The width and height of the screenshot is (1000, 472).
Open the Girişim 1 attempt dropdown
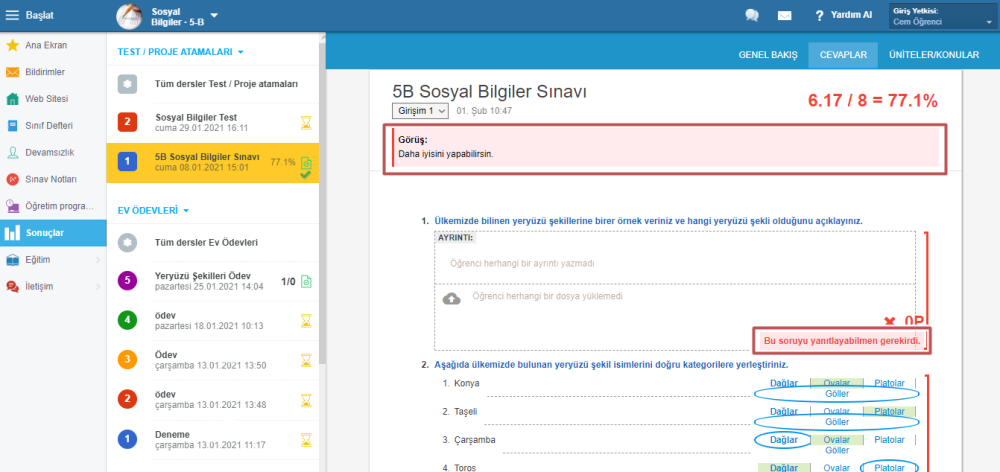421,111
